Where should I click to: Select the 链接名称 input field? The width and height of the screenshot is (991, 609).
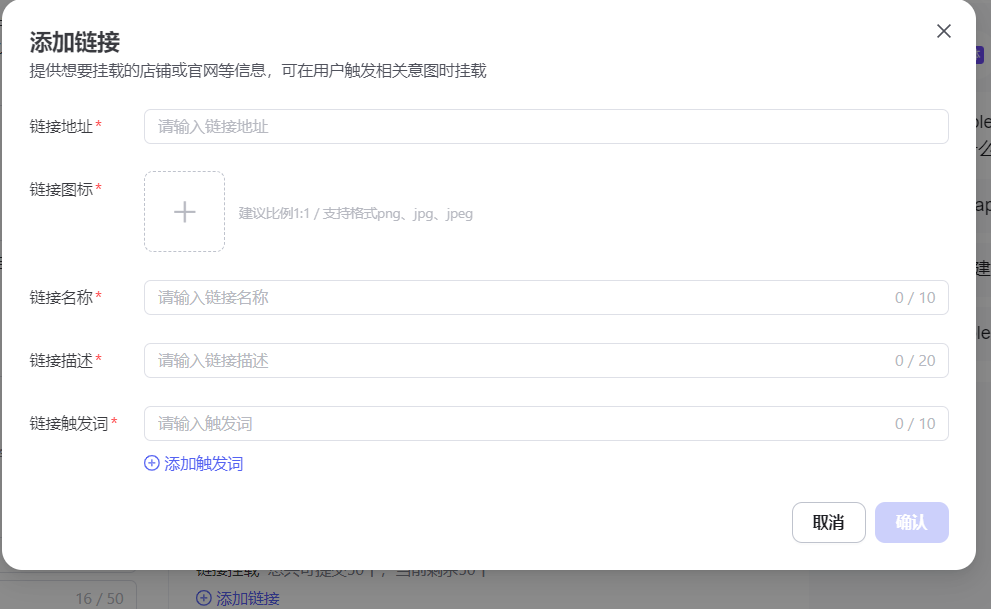pyautogui.click(x=500, y=297)
